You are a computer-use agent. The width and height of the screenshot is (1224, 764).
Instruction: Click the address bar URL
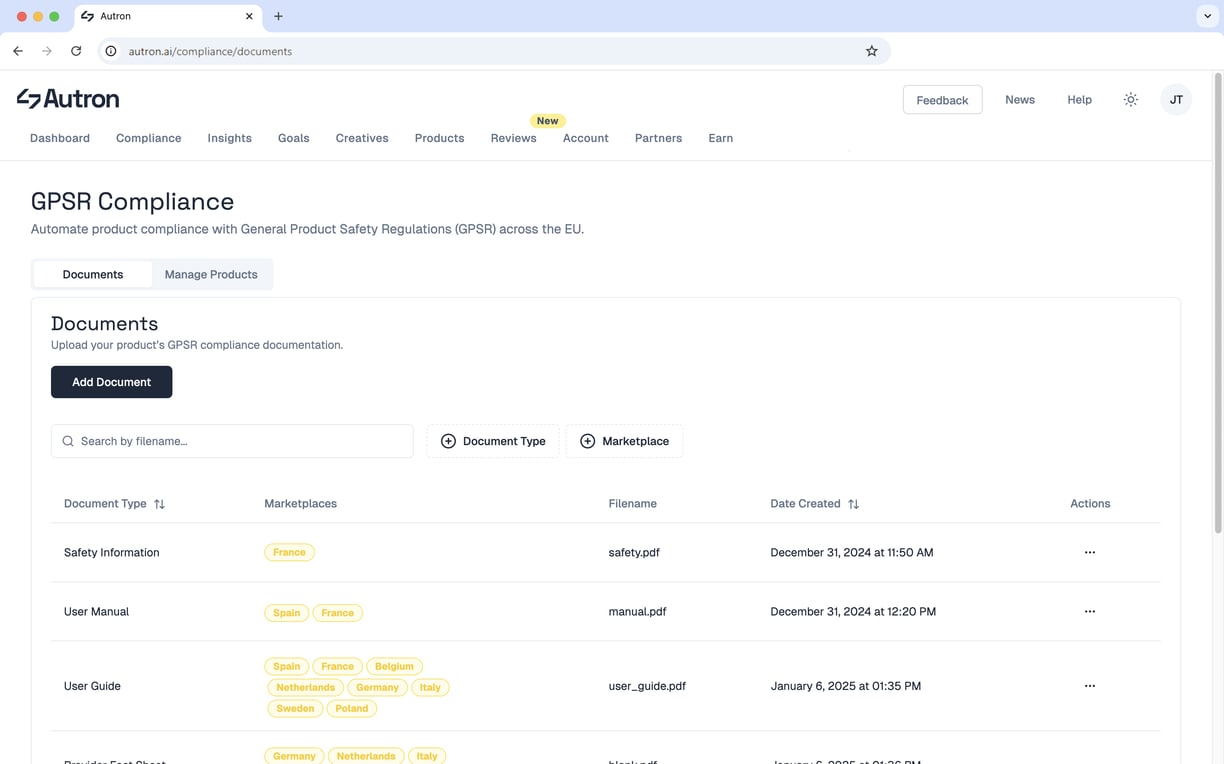pos(210,51)
